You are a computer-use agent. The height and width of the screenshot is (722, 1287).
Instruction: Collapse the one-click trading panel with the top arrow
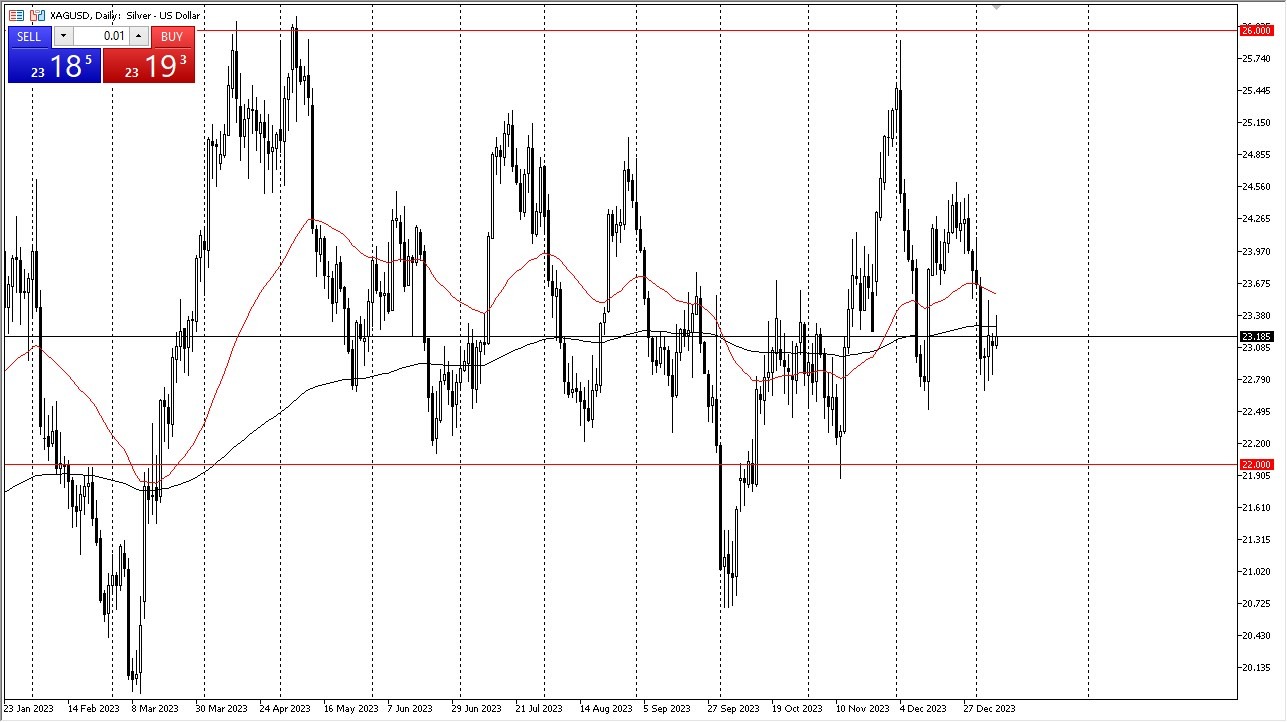click(x=995, y=8)
